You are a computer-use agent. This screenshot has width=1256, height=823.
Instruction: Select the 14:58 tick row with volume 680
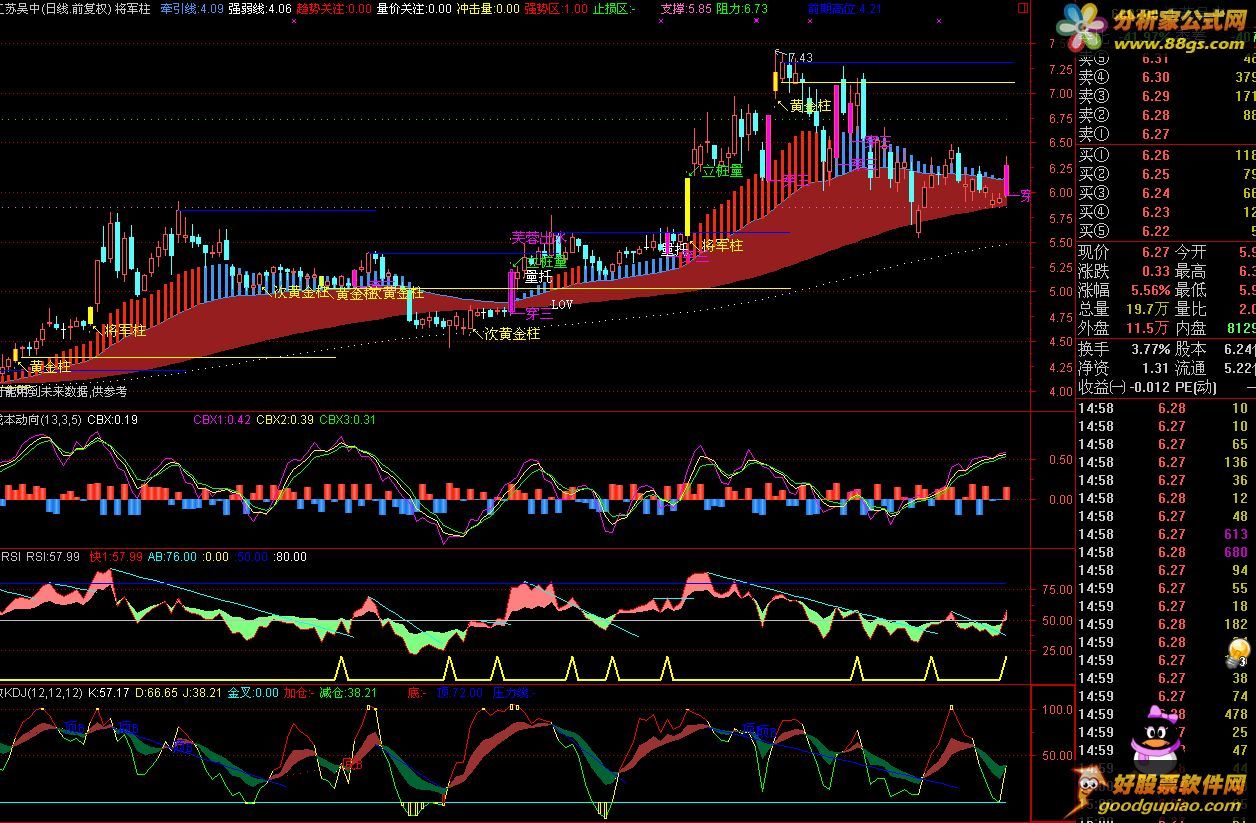(x=1166, y=552)
